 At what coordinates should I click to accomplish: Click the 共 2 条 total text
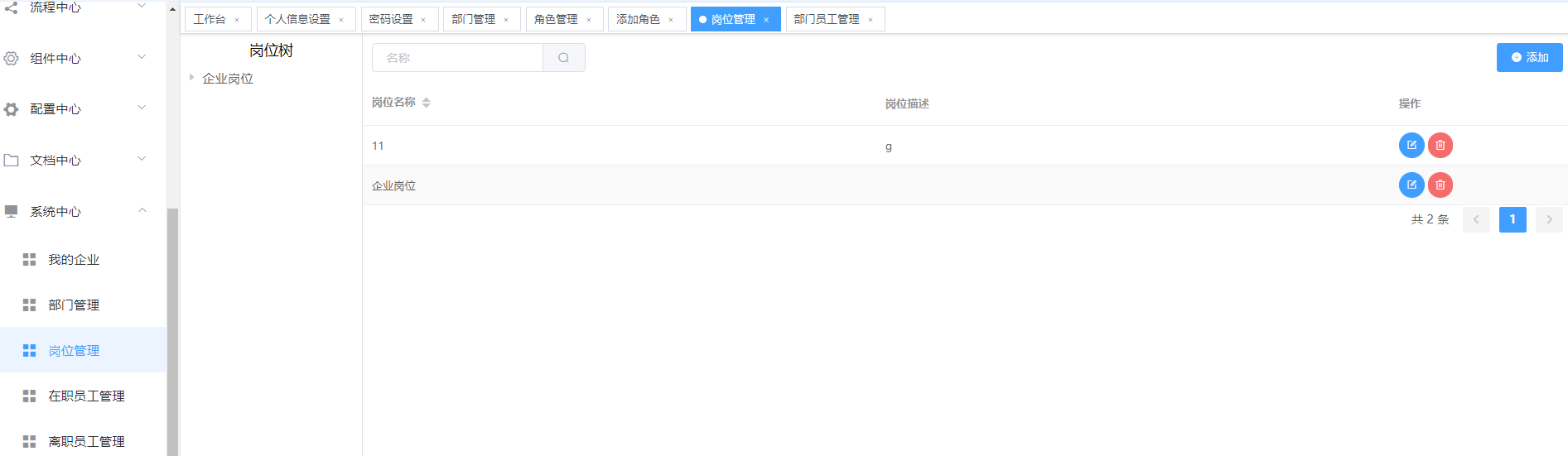[x=1430, y=219]
